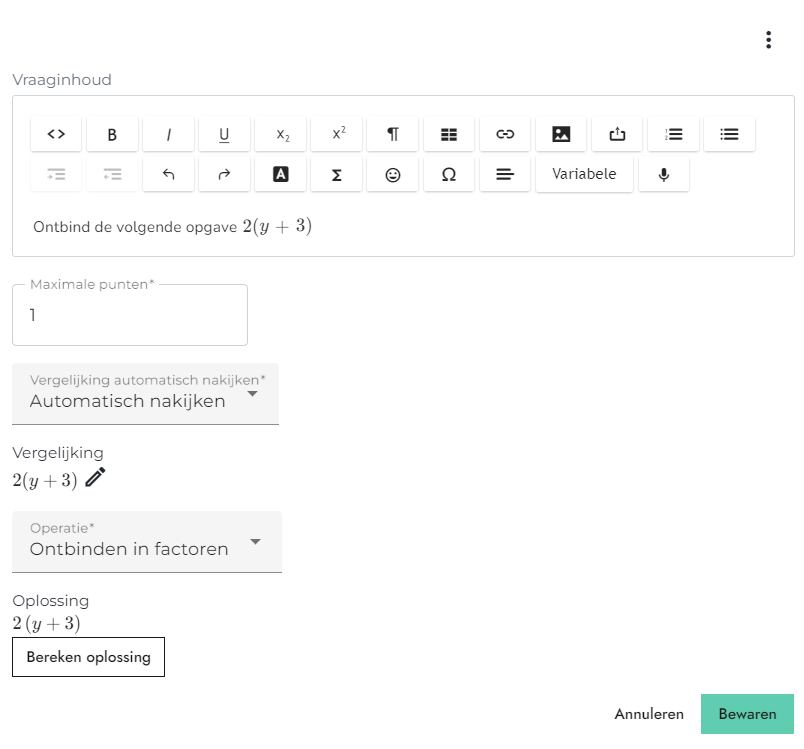Edit the Vergelijking with pencil icon
The width and height of the screenshot is (804, 749).
click(x=95, y=477)
